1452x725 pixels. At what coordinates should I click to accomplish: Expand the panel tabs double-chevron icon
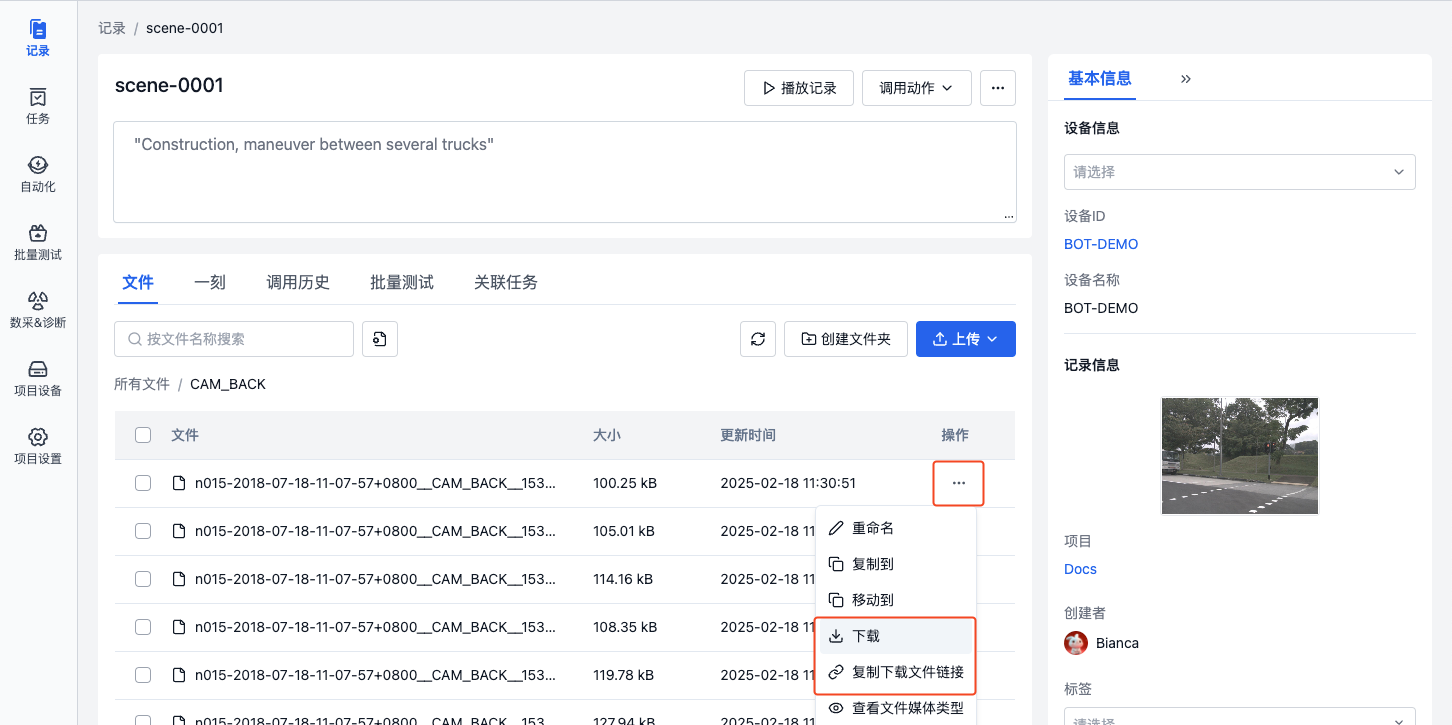coord(1186,78)
